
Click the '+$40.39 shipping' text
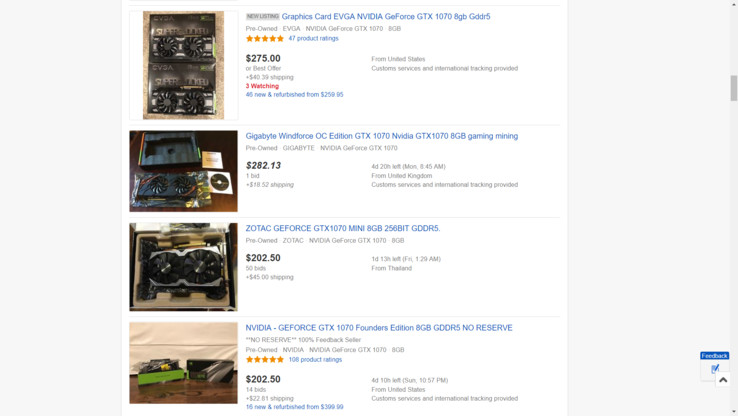click(270, 77)
